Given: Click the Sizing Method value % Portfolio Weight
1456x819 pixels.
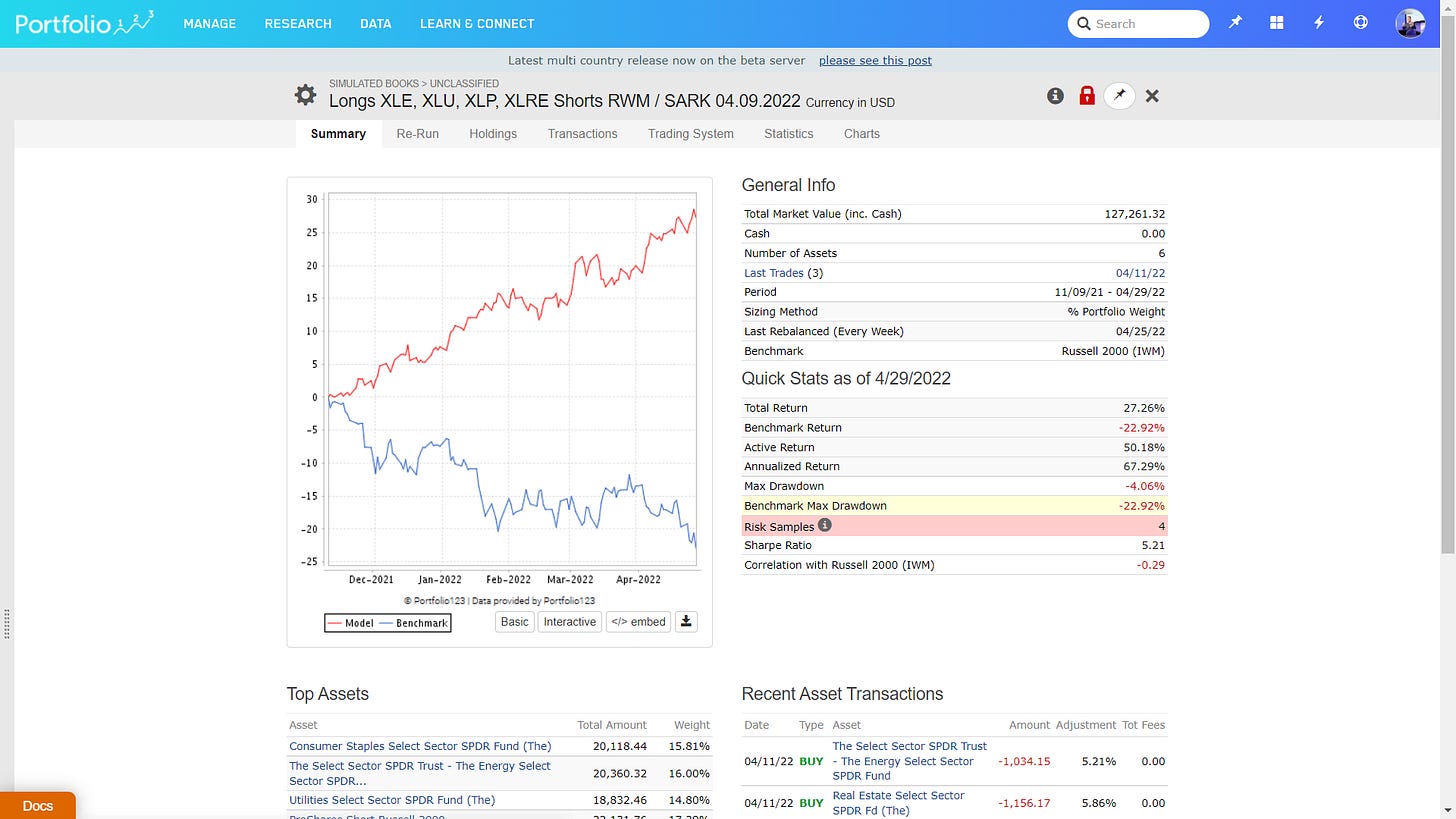Looking at the screenshot, I should point(1116,312).
